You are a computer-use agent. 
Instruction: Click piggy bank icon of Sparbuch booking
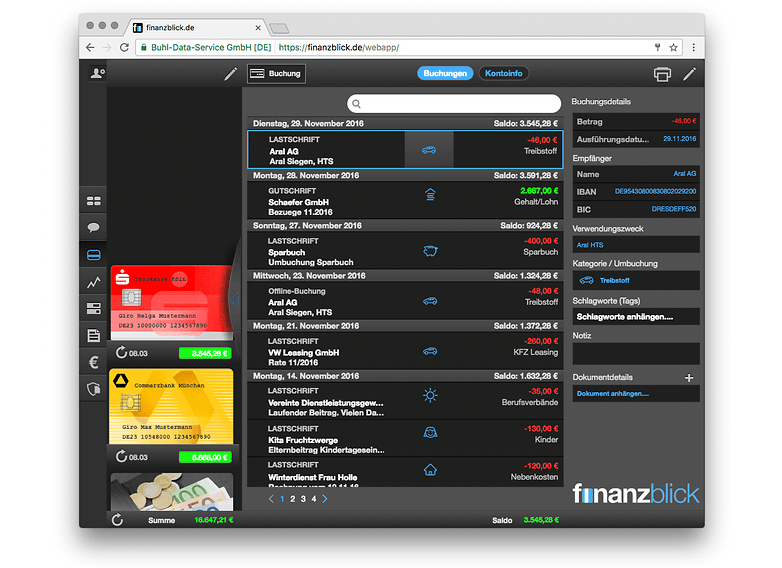[430, 251]
